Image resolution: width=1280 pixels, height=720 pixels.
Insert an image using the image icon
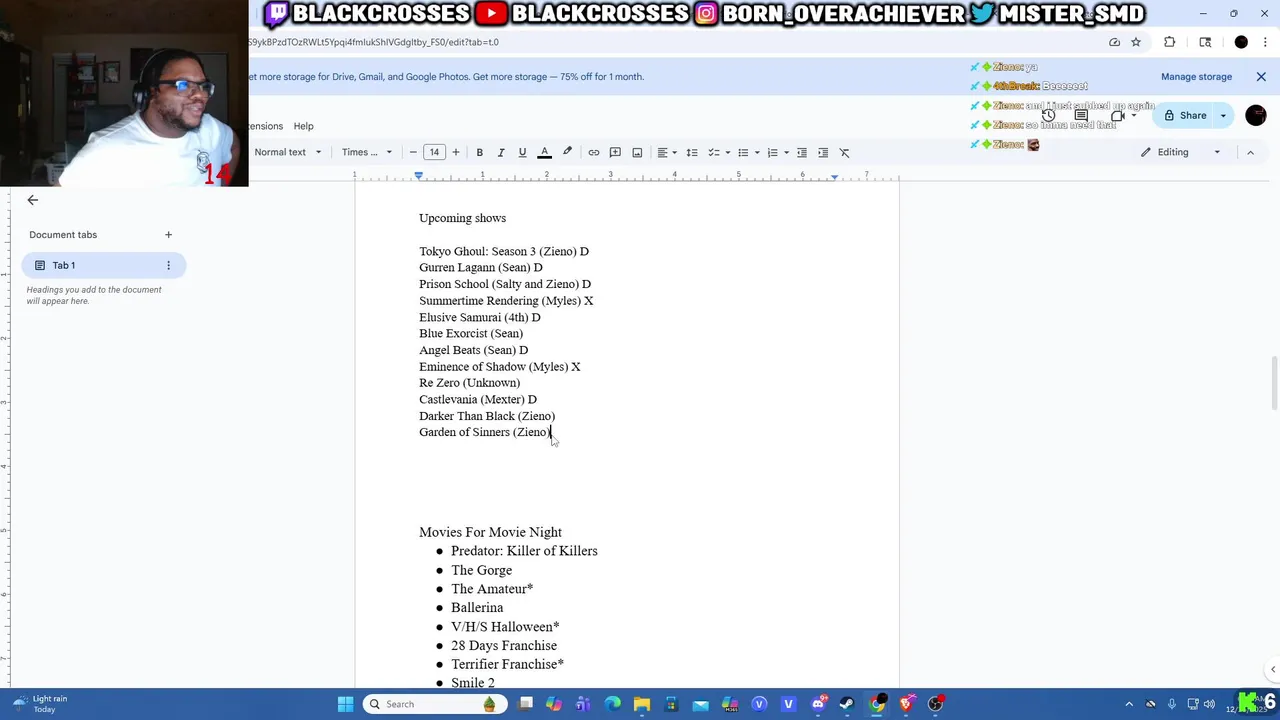pyautogui.click(x=637, y=152)
